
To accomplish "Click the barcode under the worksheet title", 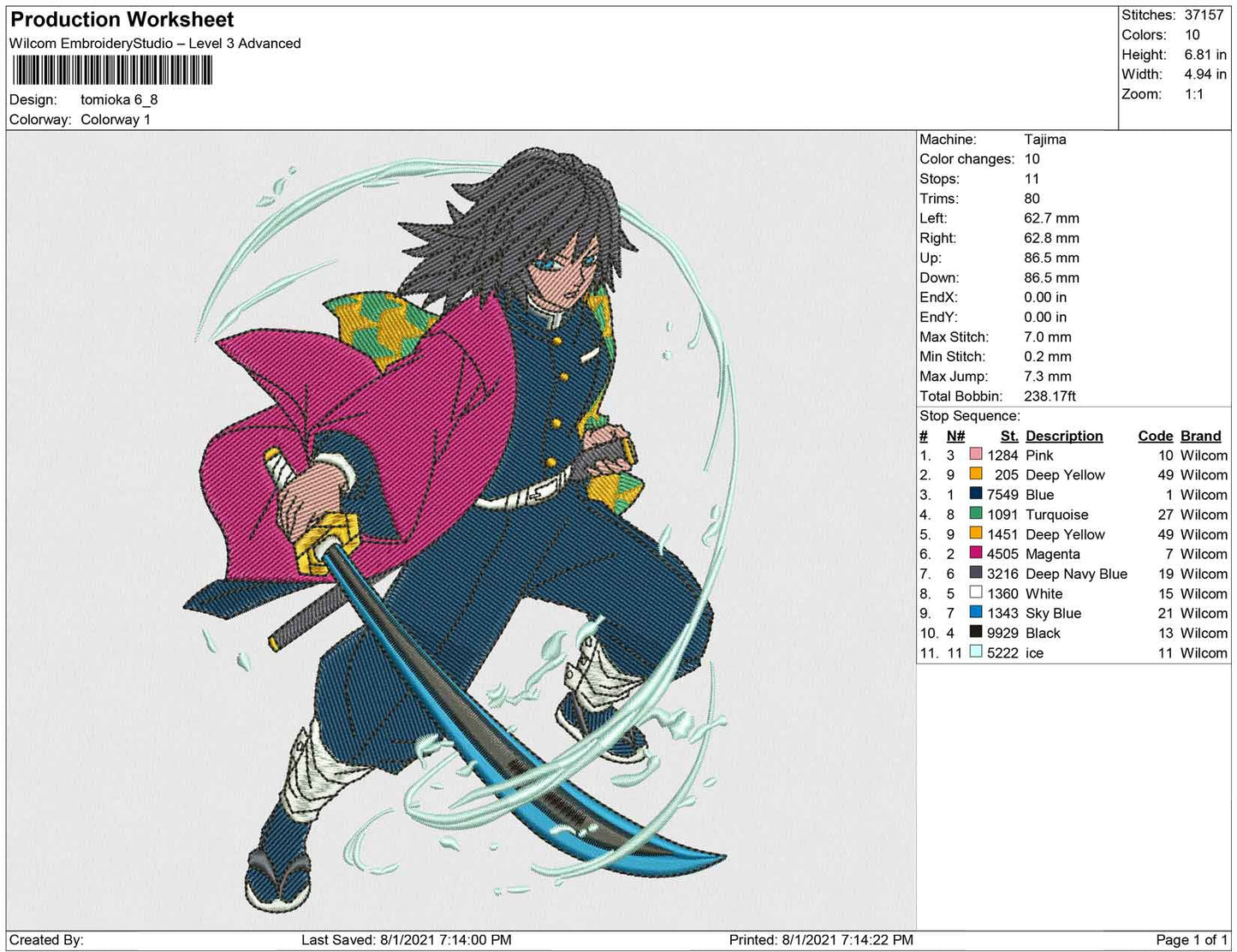I will [x=112, y=70].
